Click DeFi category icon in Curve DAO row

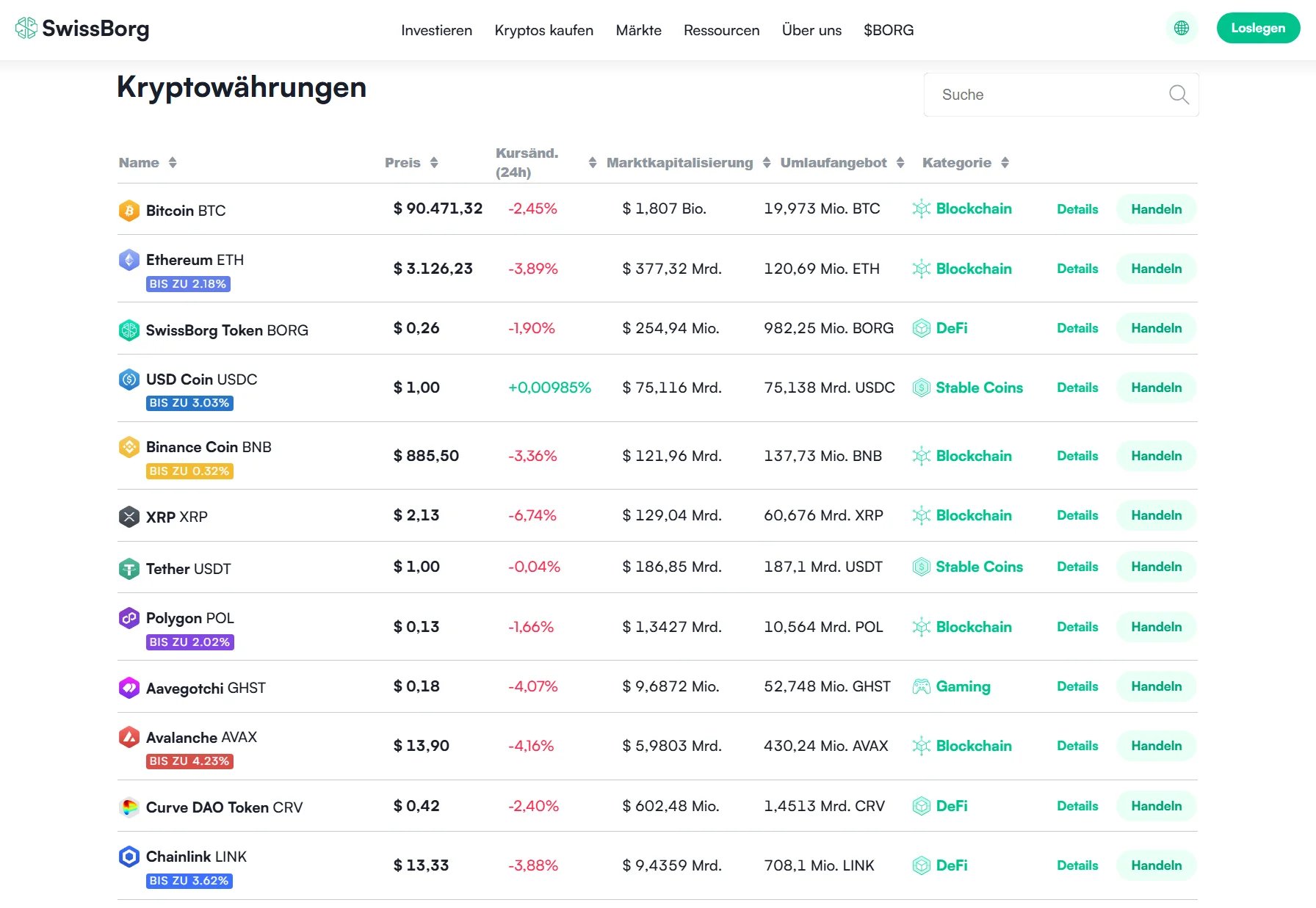pos(921,806)
